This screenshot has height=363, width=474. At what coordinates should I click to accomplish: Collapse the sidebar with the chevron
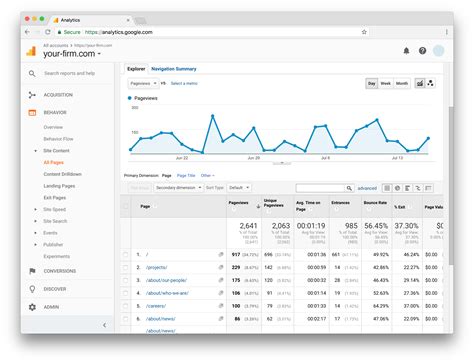(104, 325)
